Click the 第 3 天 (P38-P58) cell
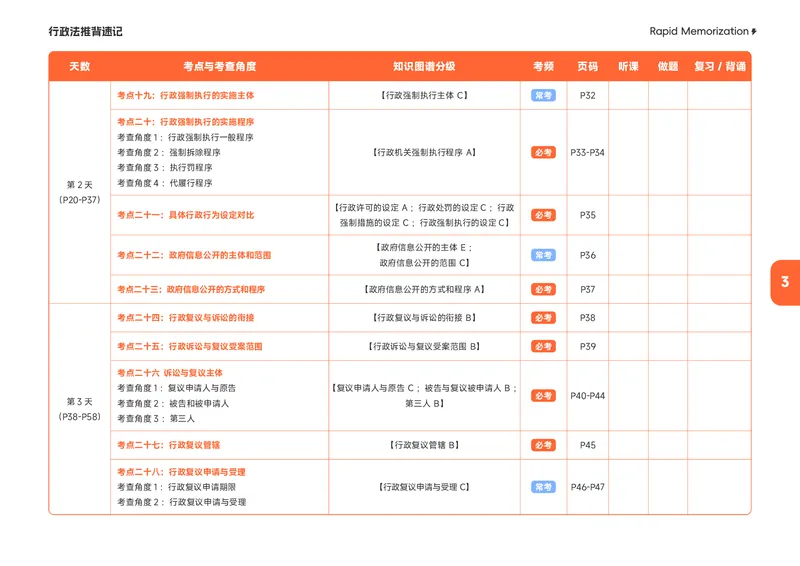Viewport: 800px width, 566px height. (80, 409)
